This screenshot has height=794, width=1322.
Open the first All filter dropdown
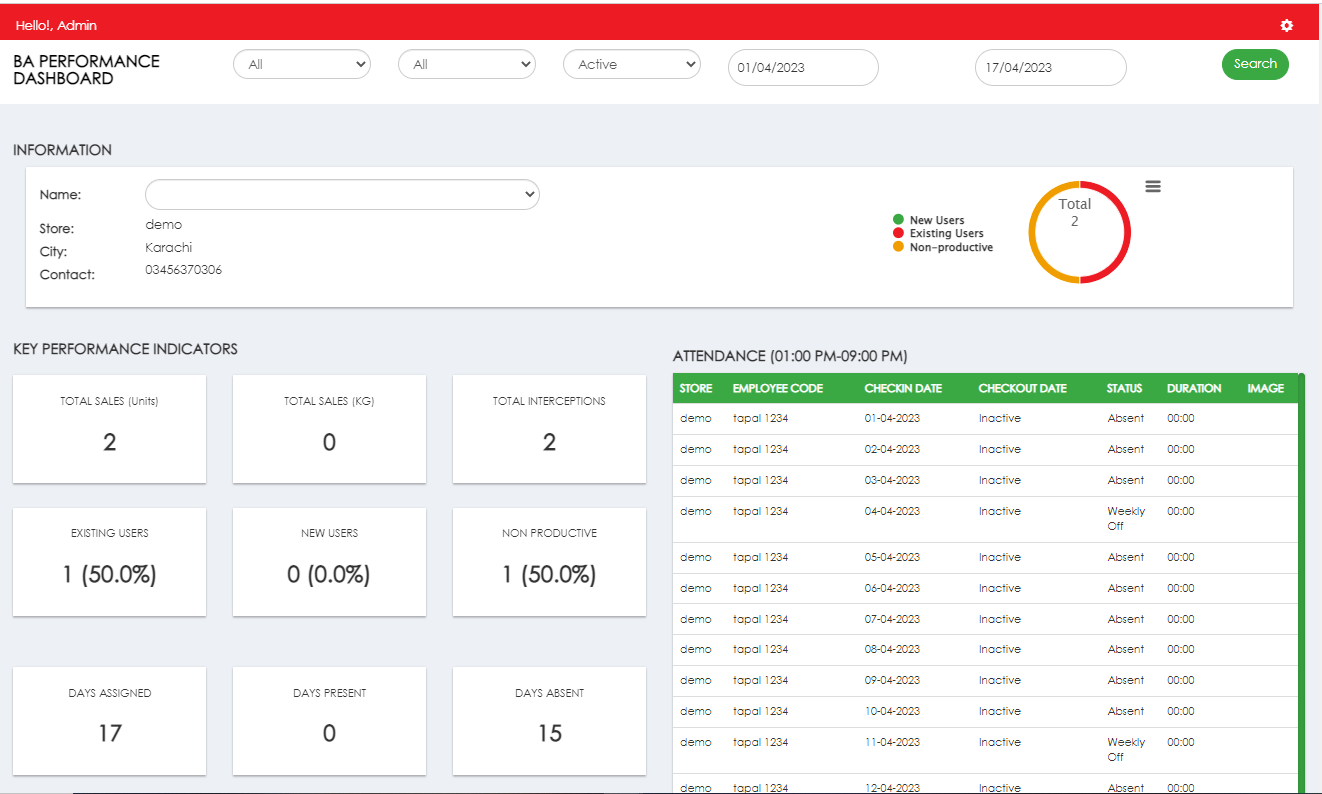click(302, 64)
